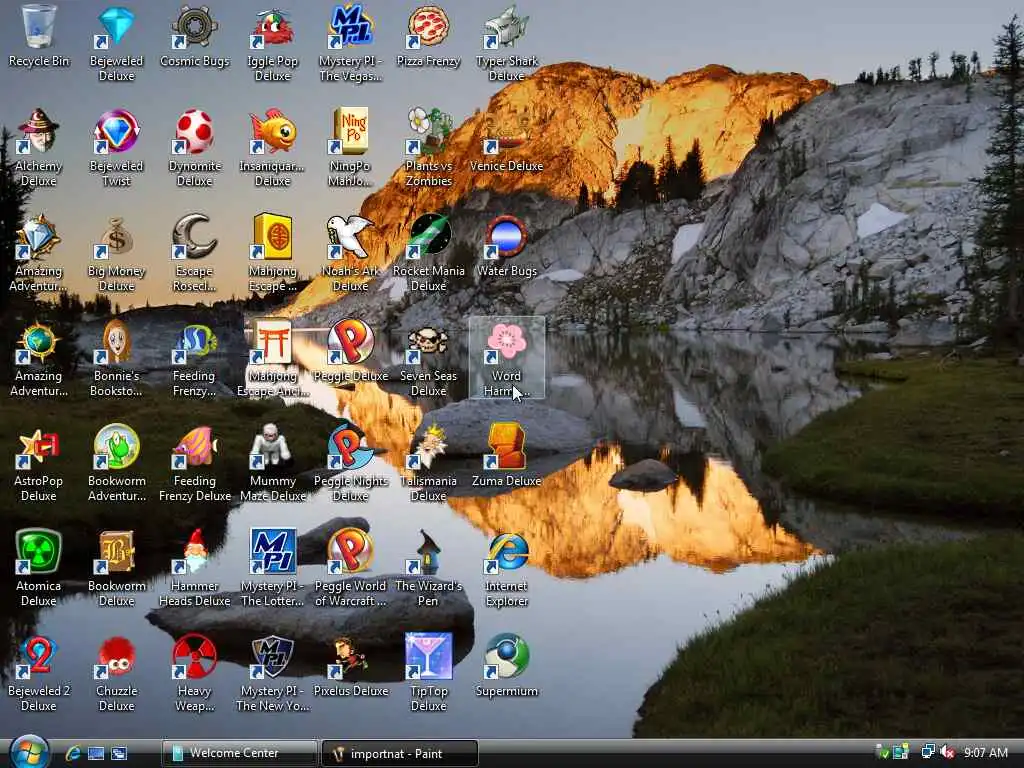Launch Talismania Deluxe shortcut

[x=428, y=463]
